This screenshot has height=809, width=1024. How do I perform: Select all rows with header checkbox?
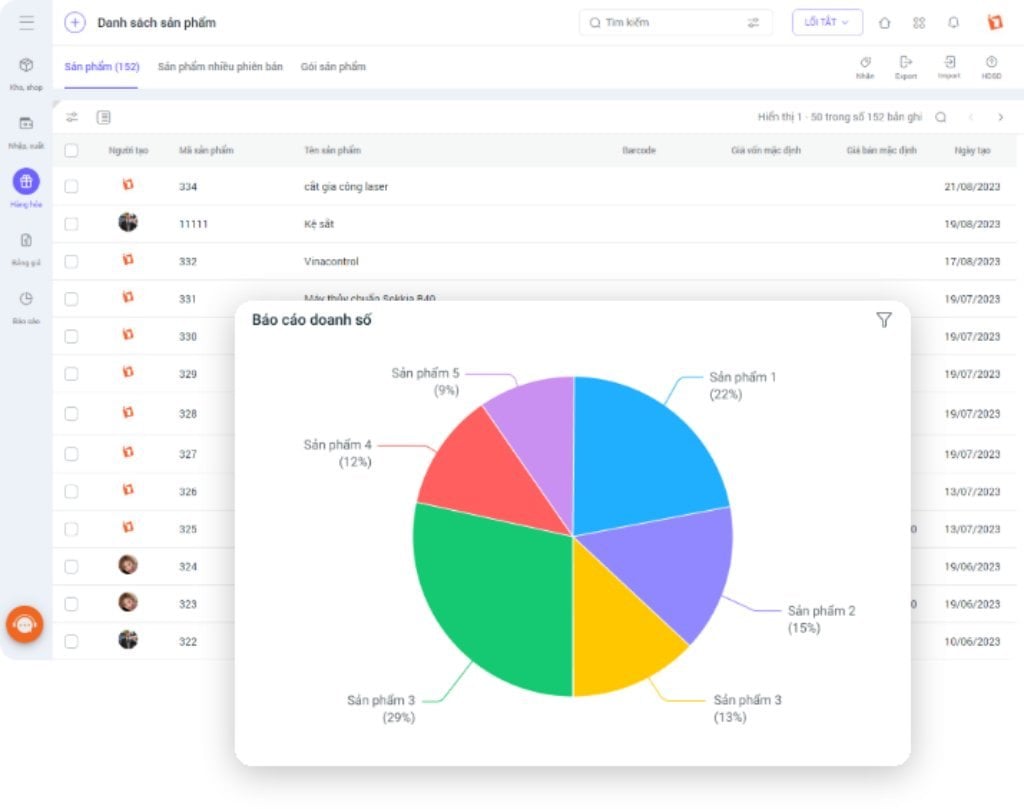(x=71, y=150)
